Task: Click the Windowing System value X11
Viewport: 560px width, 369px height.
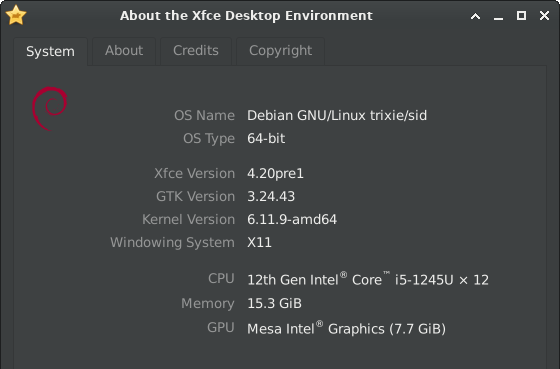Action: 259,243
